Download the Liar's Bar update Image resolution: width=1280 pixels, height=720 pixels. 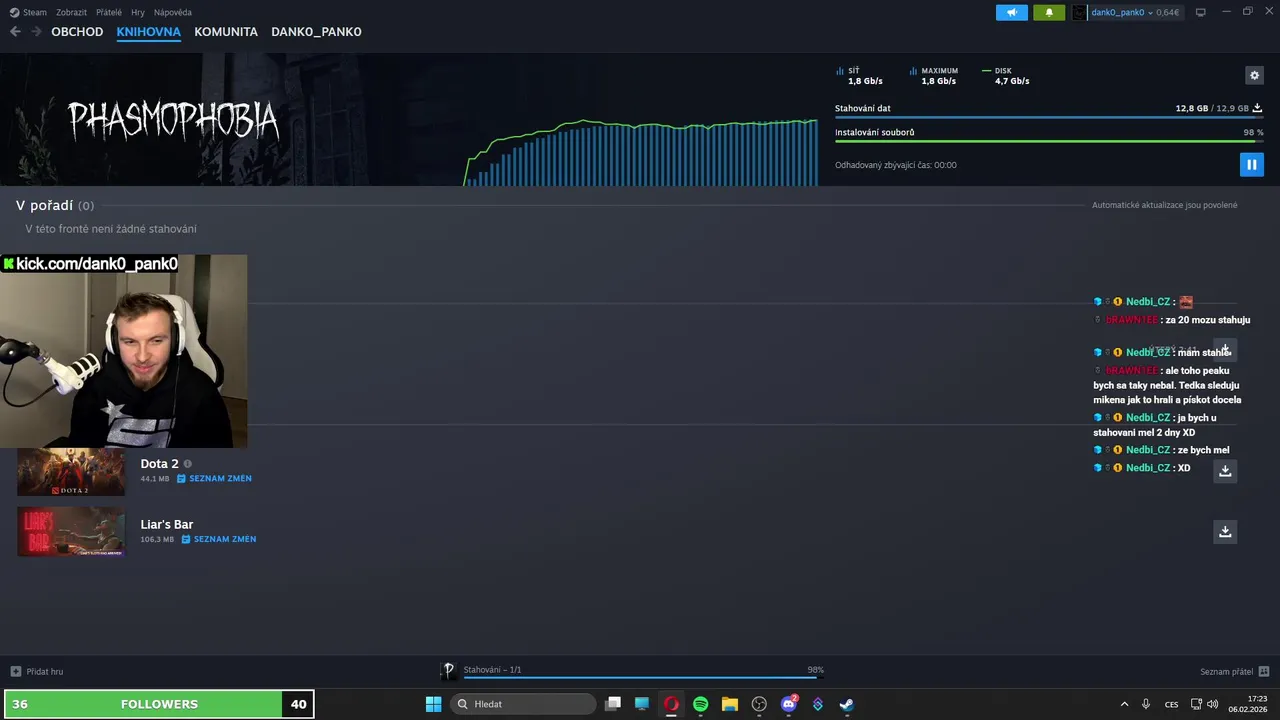coord(1225,531)
